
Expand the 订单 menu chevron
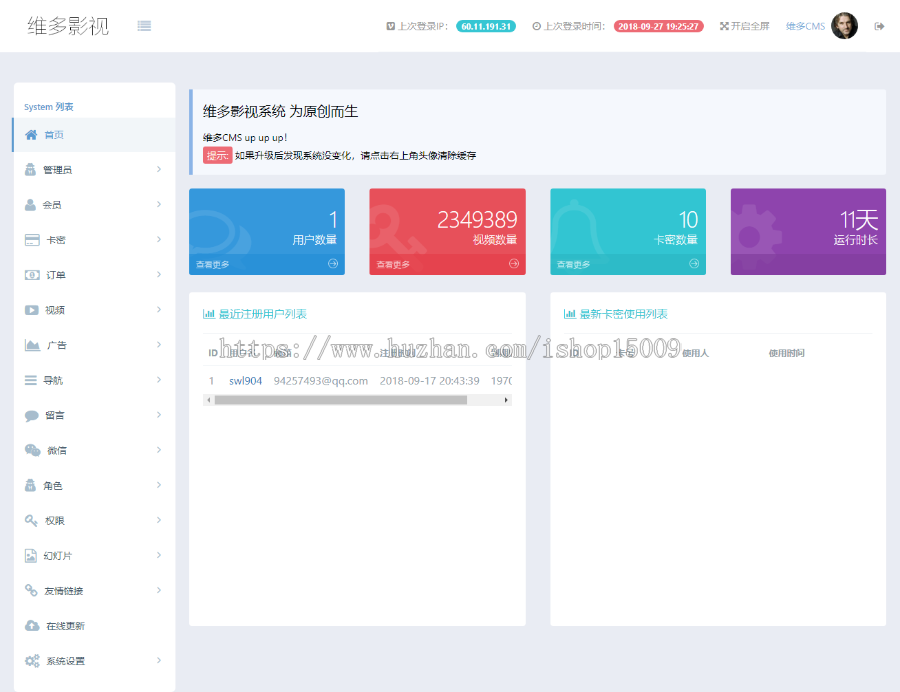159,275
